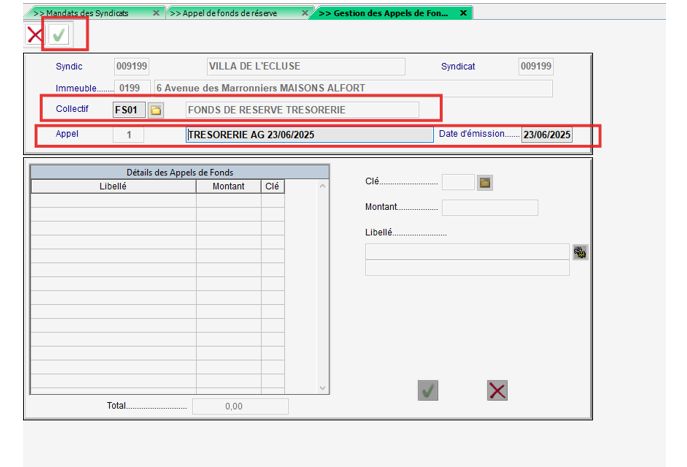Close the Appel de fonds de réserve tab

[307, 13]
